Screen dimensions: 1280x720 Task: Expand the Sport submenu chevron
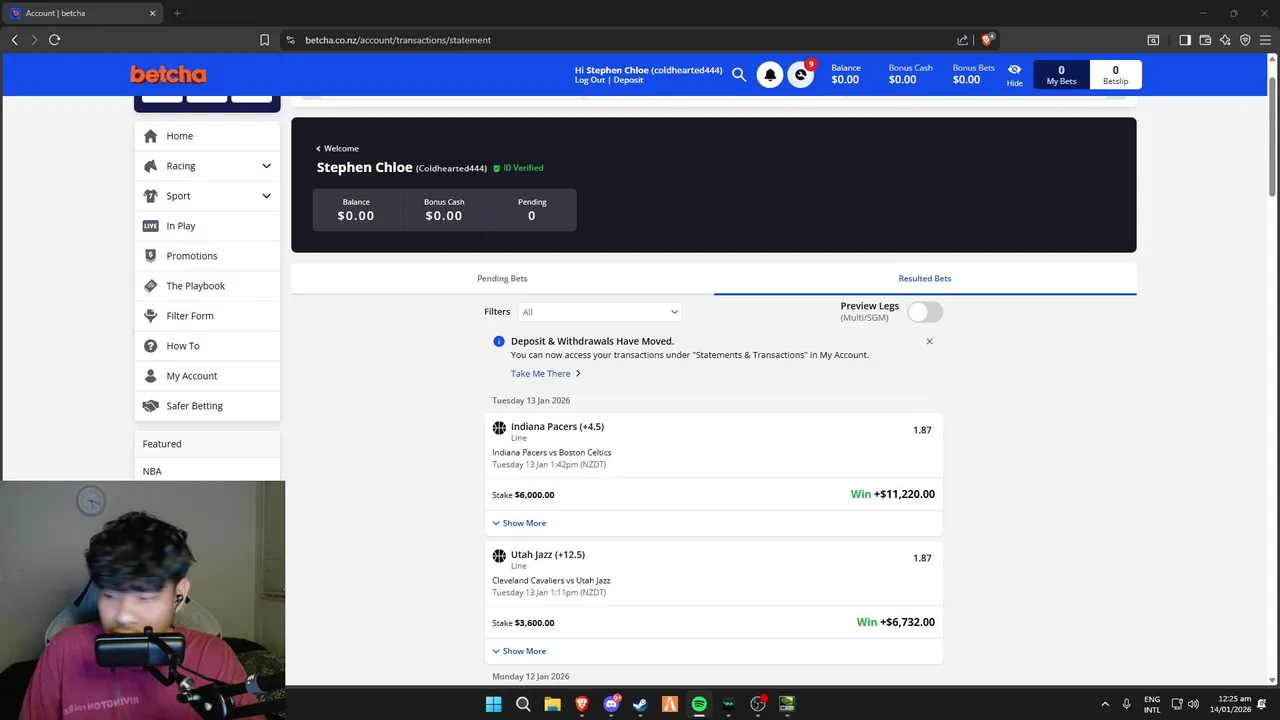[266, 196]
